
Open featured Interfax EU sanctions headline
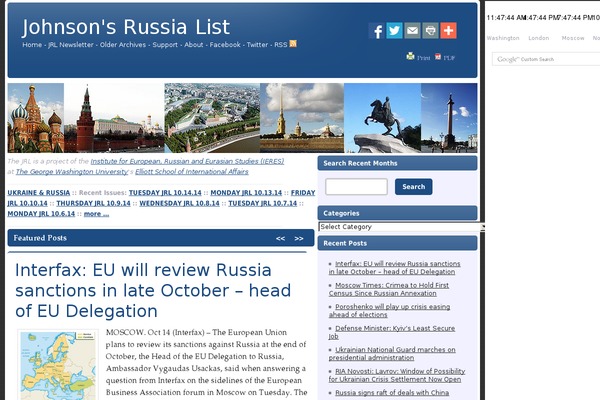point(153,291)
